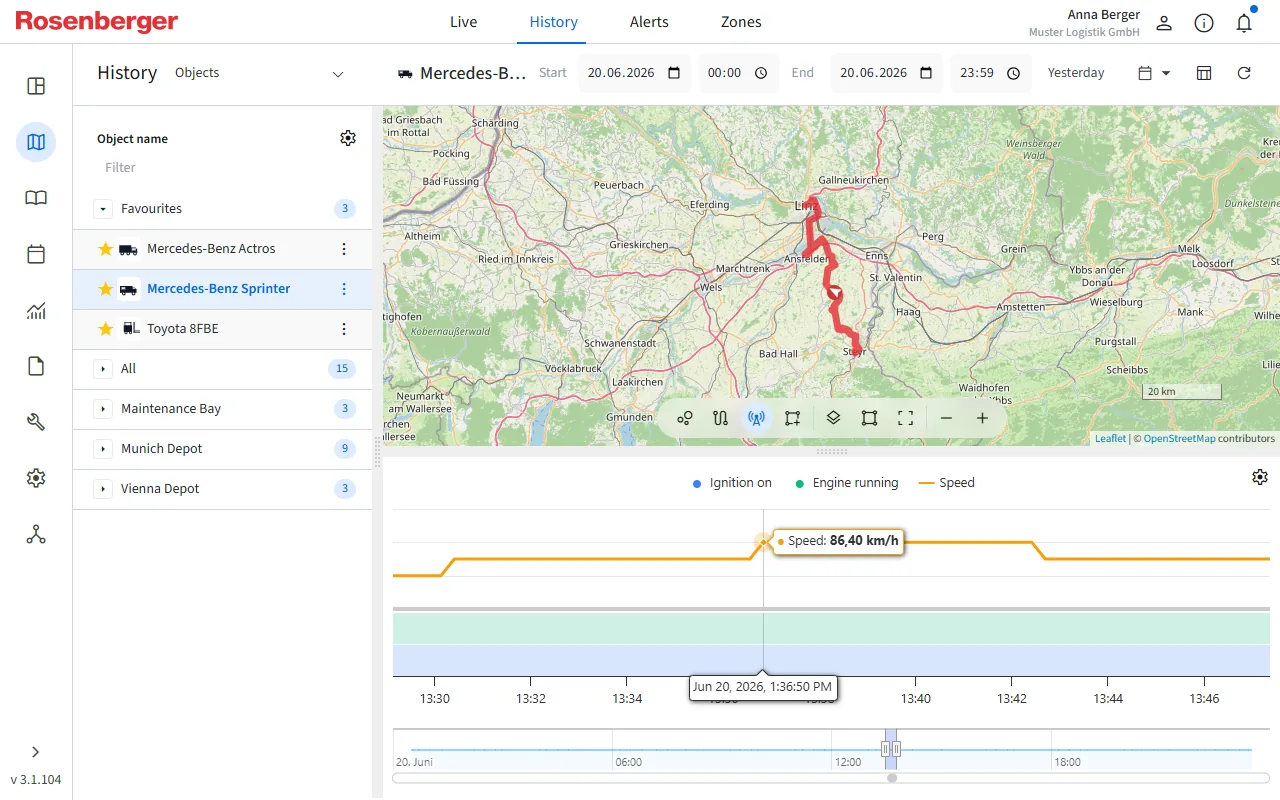Open the map layers selector

tap(833, 418)
